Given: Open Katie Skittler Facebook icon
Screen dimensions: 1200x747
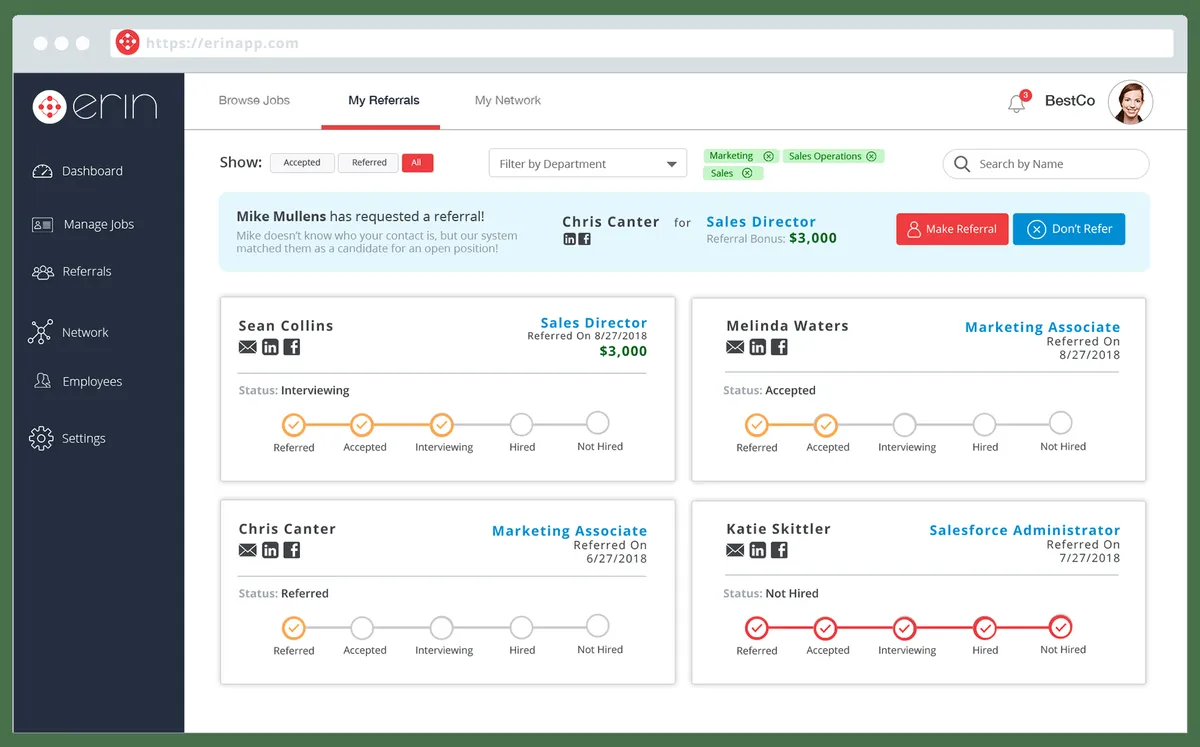Looking at the screenshot, I should coord(780,550).
